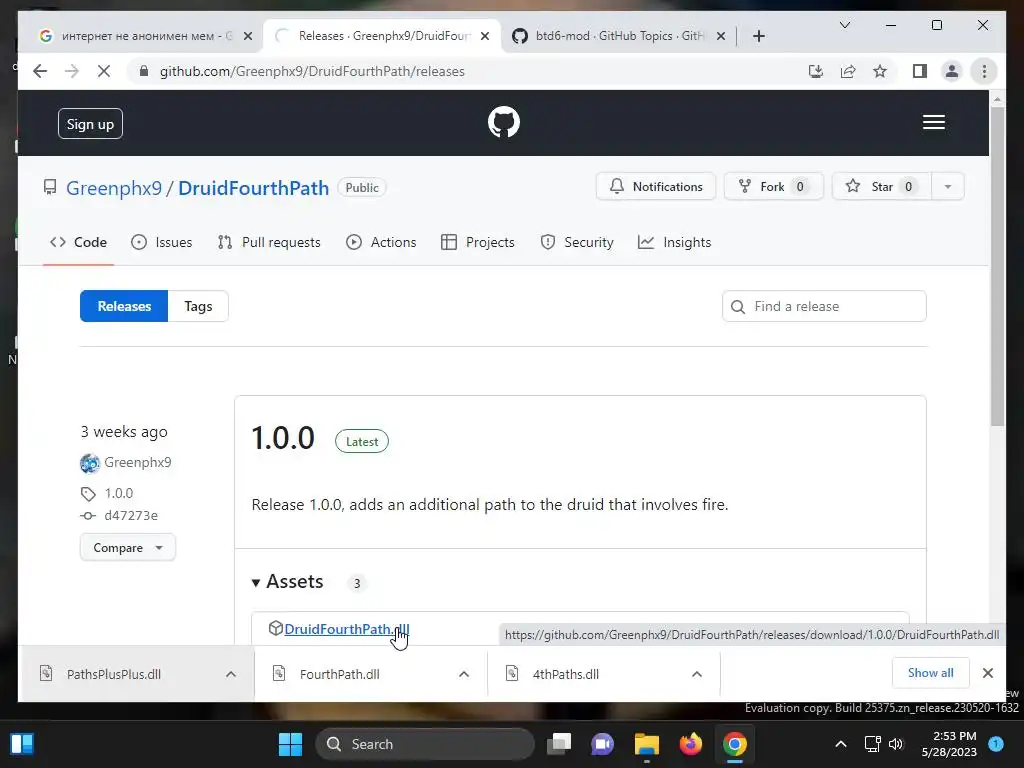Click the 1.0.0 tag link
The width and height of the screenshot is (1024, 768).
coord(118,493)
